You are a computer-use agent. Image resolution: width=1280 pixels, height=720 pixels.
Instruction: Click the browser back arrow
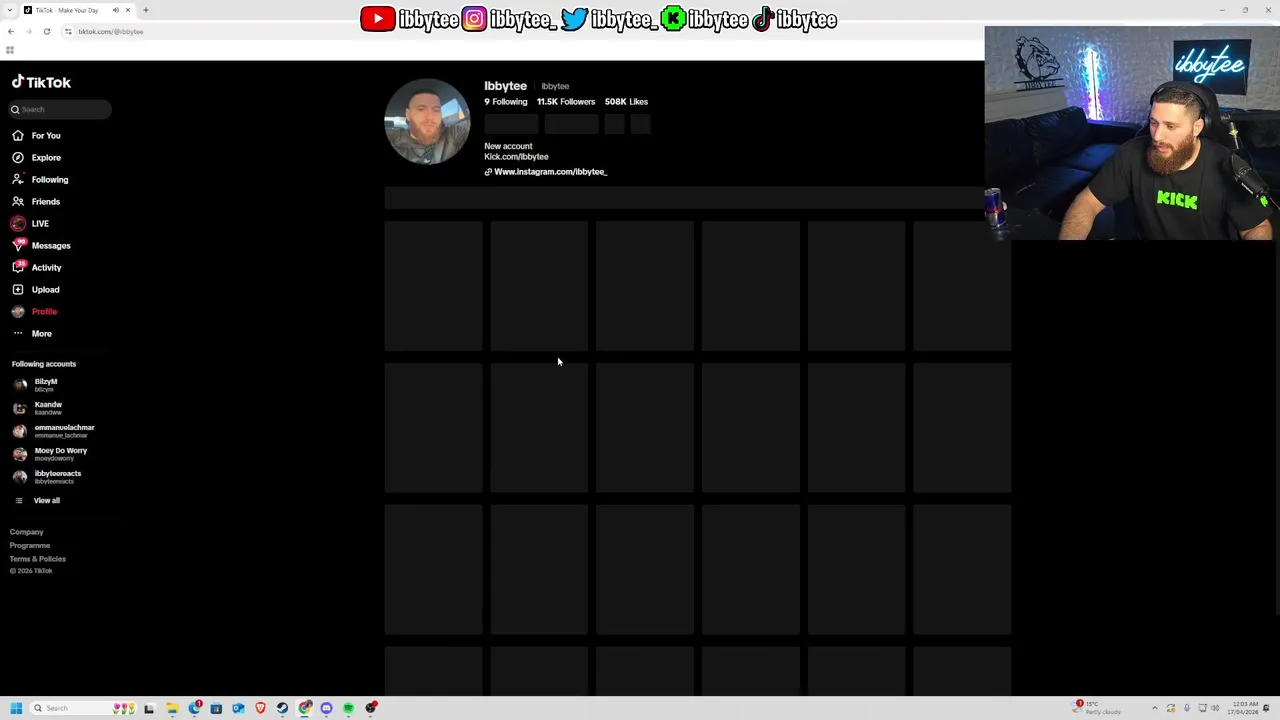(x=11, y=31)
